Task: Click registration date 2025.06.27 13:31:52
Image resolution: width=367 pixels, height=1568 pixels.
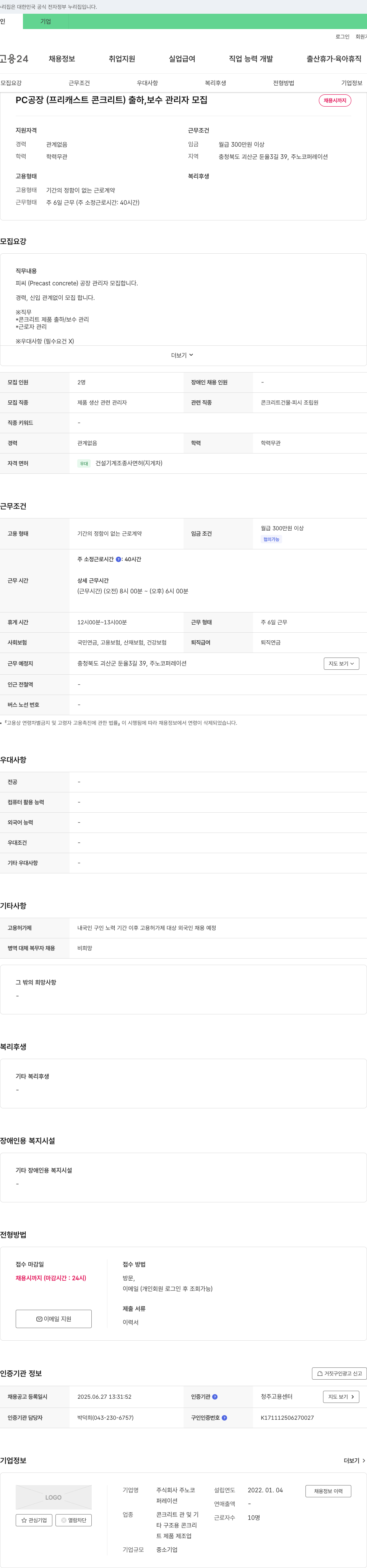Action: coord(104,1397)
